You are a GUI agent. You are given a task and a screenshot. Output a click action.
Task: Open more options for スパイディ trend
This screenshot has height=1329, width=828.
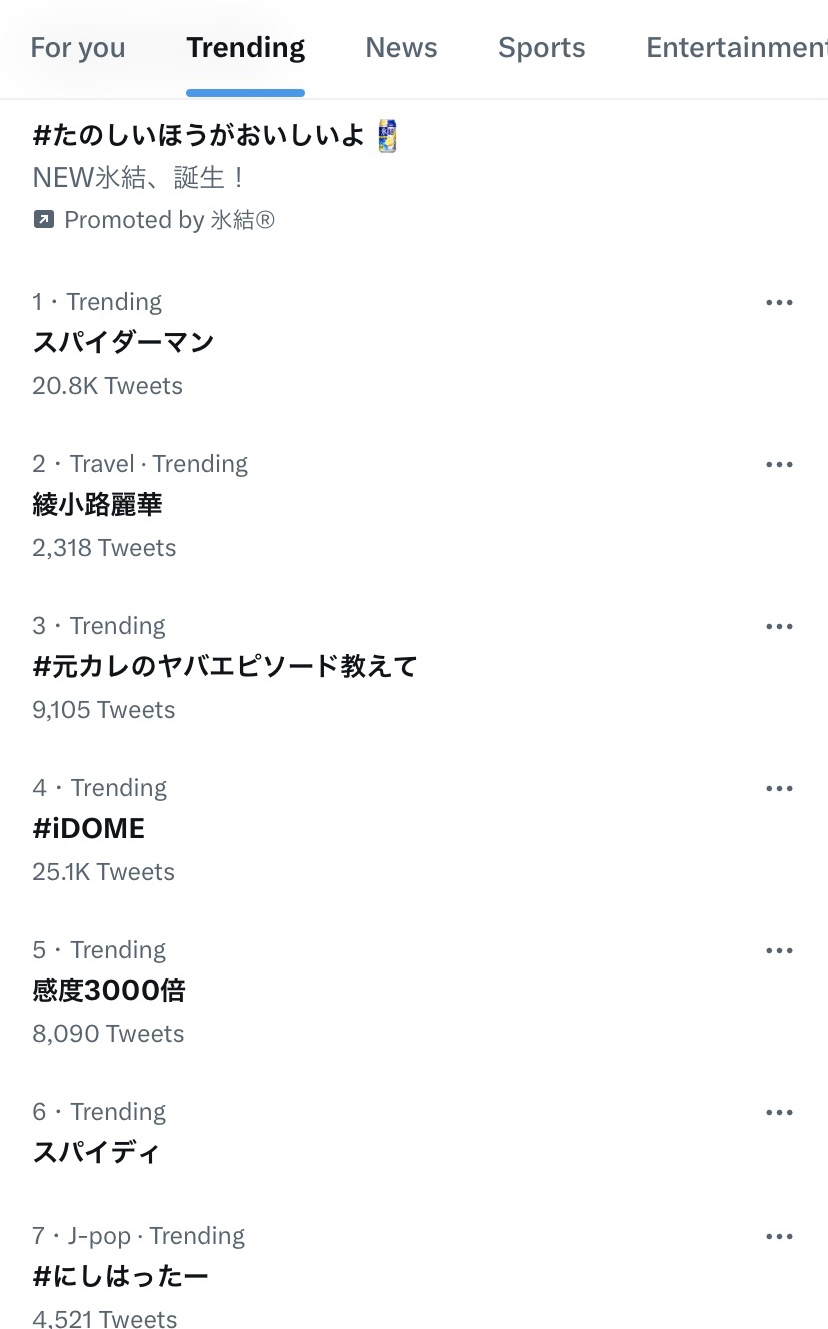pos(779,1113)
